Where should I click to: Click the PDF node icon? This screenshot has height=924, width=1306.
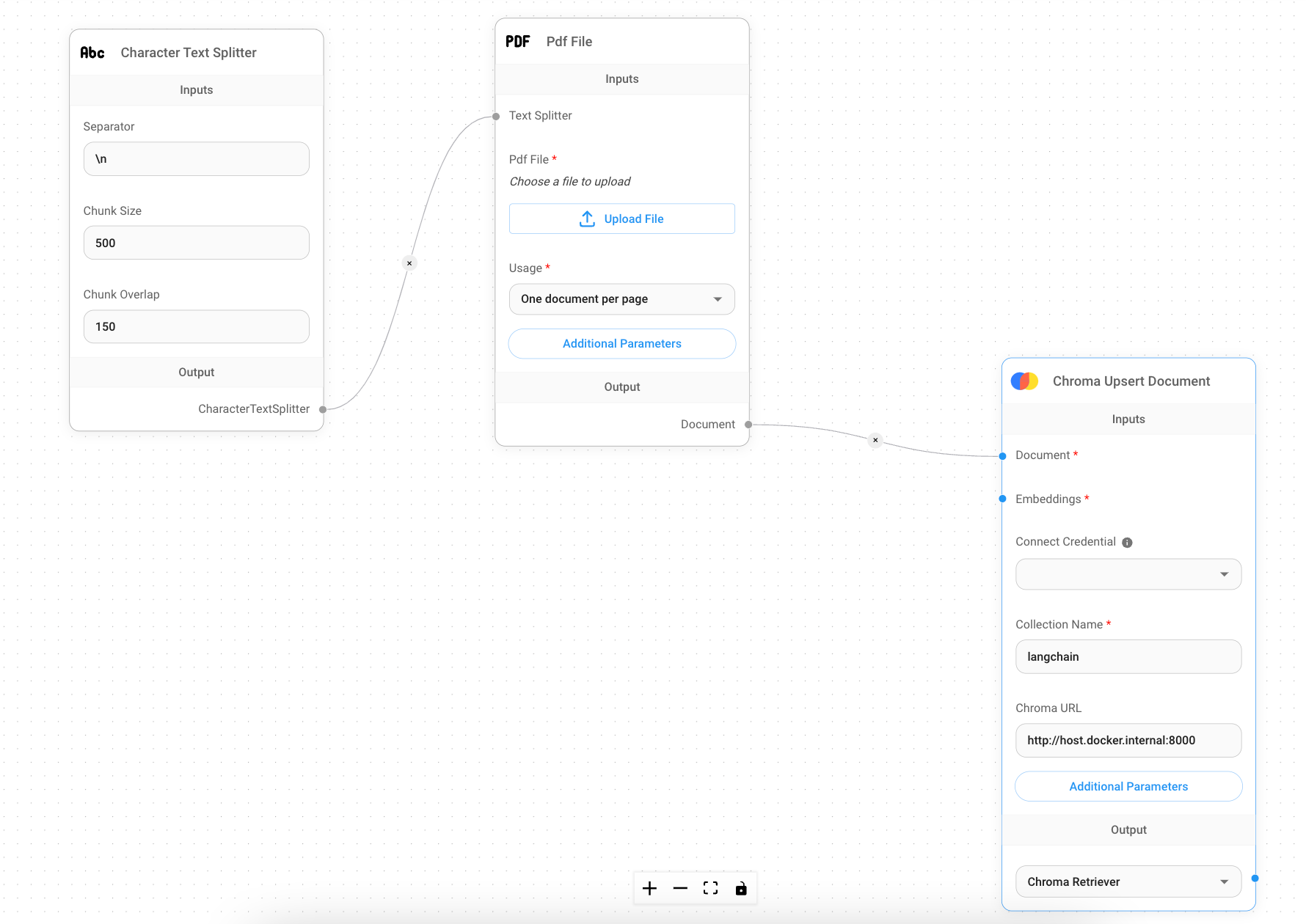518,42
